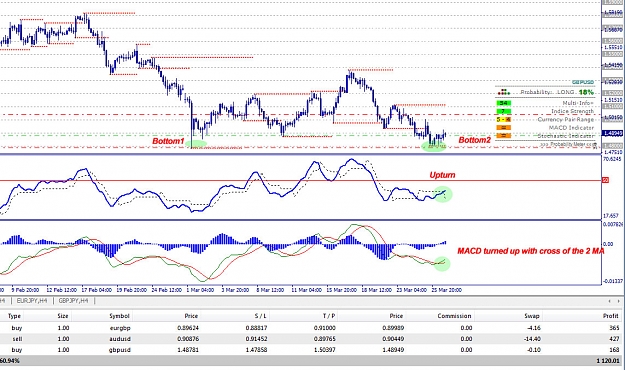Click profit value 365
The width and height of the screenshot is (625, 370).
point(614,328)
